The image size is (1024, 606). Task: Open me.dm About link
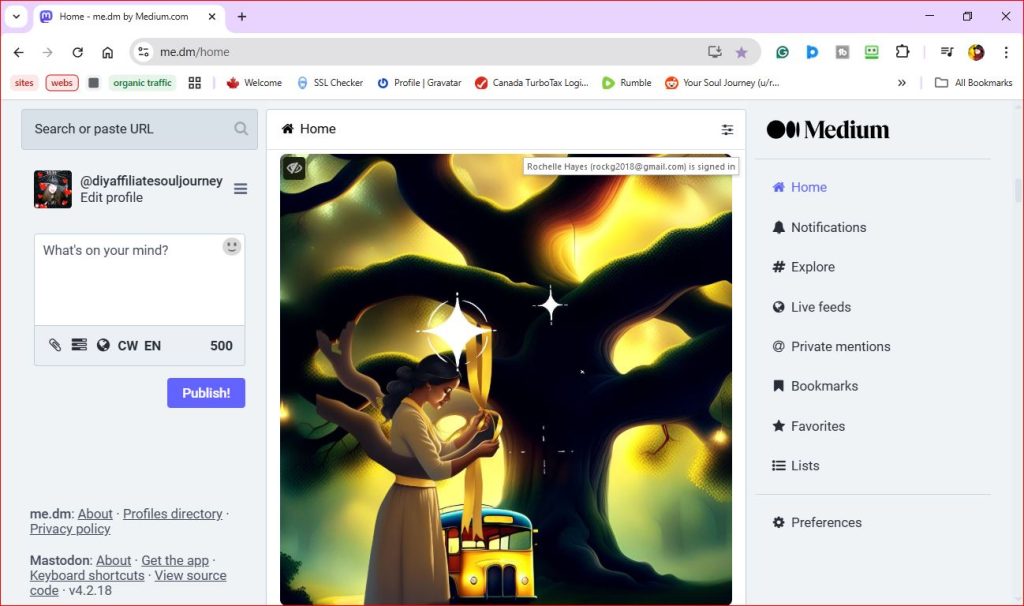click(95, 514)
